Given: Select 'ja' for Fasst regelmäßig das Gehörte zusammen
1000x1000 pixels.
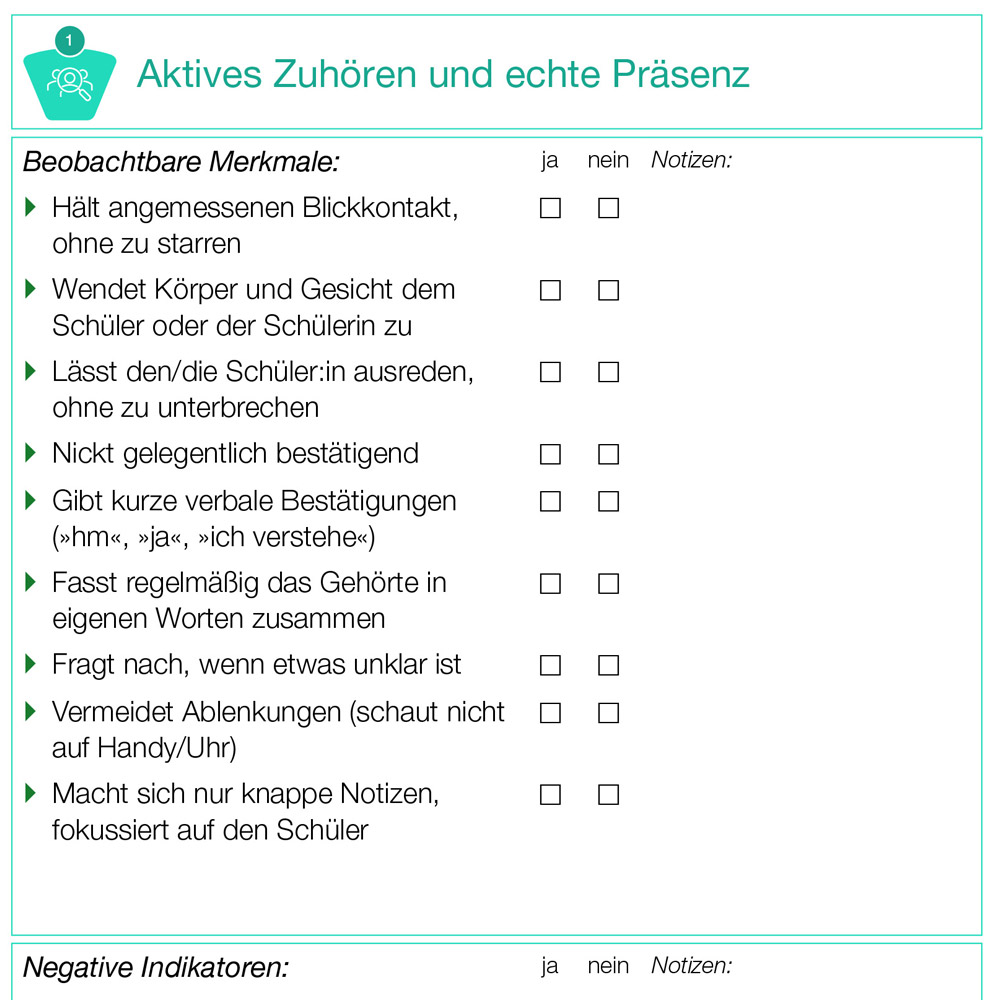Looking at the screenshot, I should (550, 583).
